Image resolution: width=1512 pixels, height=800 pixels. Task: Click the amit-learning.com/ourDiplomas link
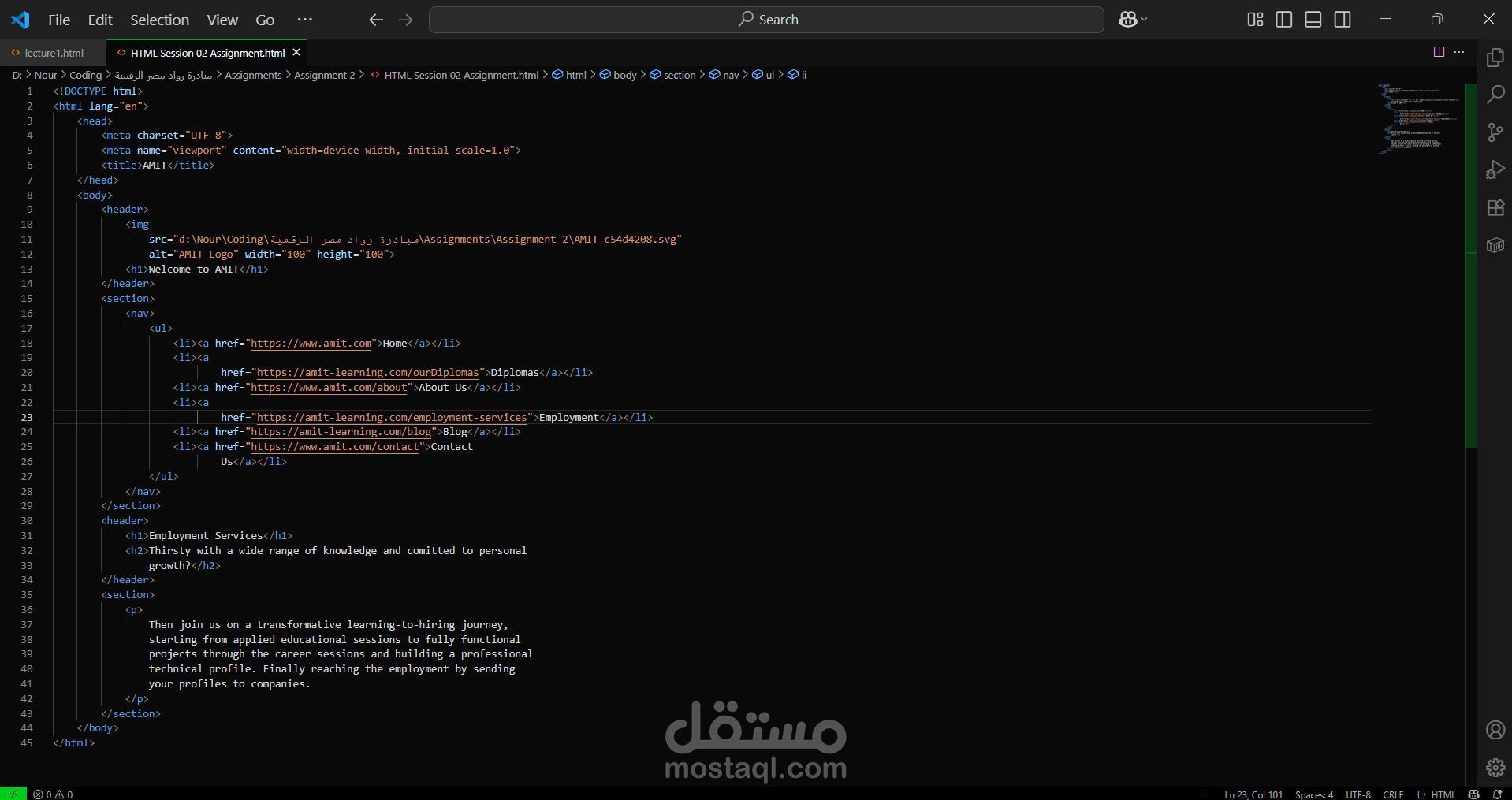tap(368, 373)
